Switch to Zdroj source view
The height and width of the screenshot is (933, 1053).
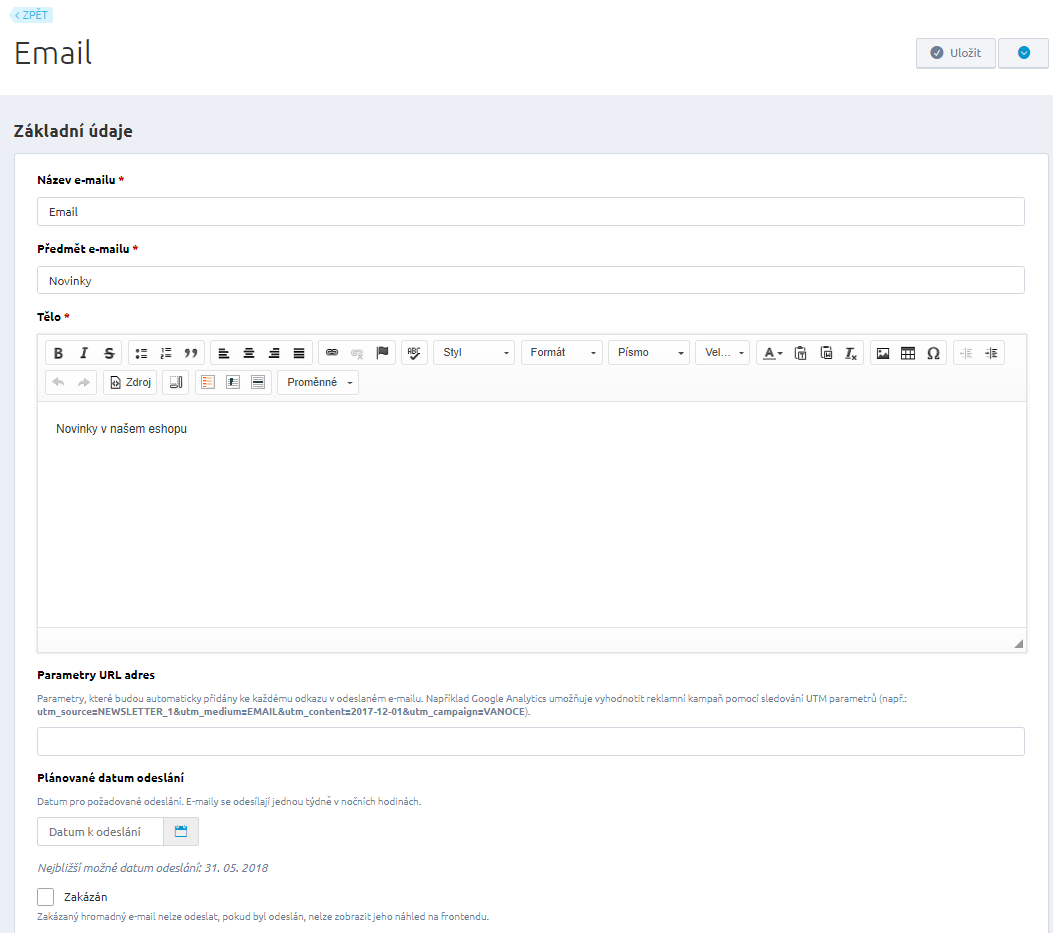pyautogui.click(x=130, y=383)
